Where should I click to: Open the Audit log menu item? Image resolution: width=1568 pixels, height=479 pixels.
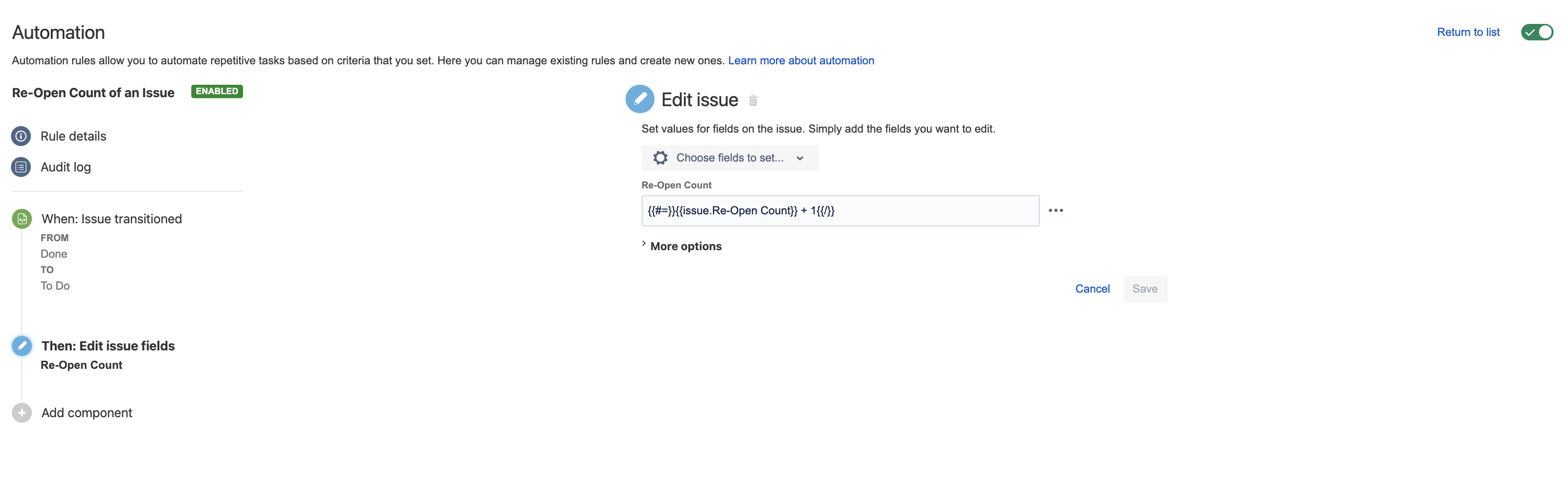coord(66,167)
